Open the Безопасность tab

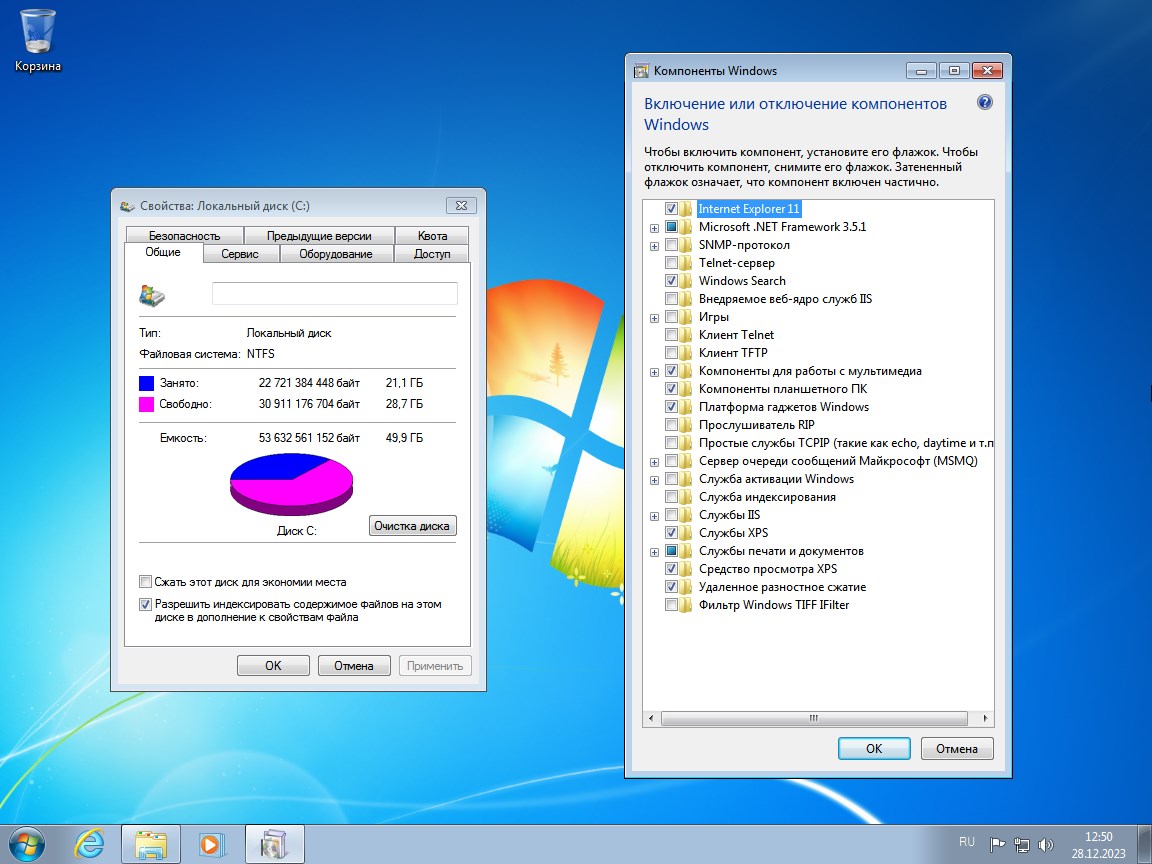pos(184,236)
